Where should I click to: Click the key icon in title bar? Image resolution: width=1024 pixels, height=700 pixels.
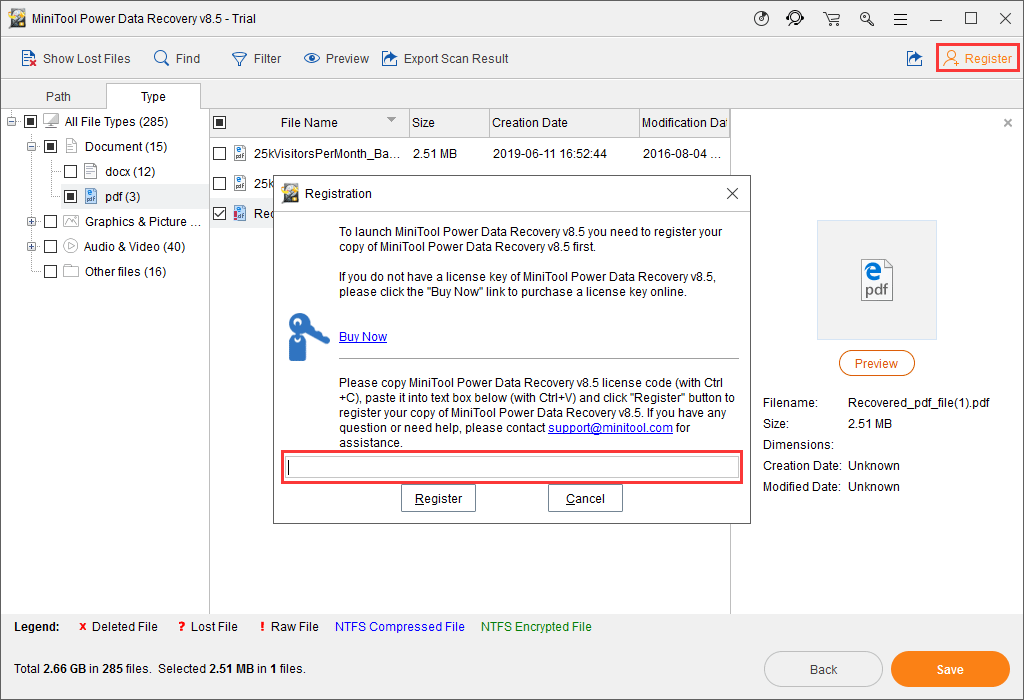(866, 18)
